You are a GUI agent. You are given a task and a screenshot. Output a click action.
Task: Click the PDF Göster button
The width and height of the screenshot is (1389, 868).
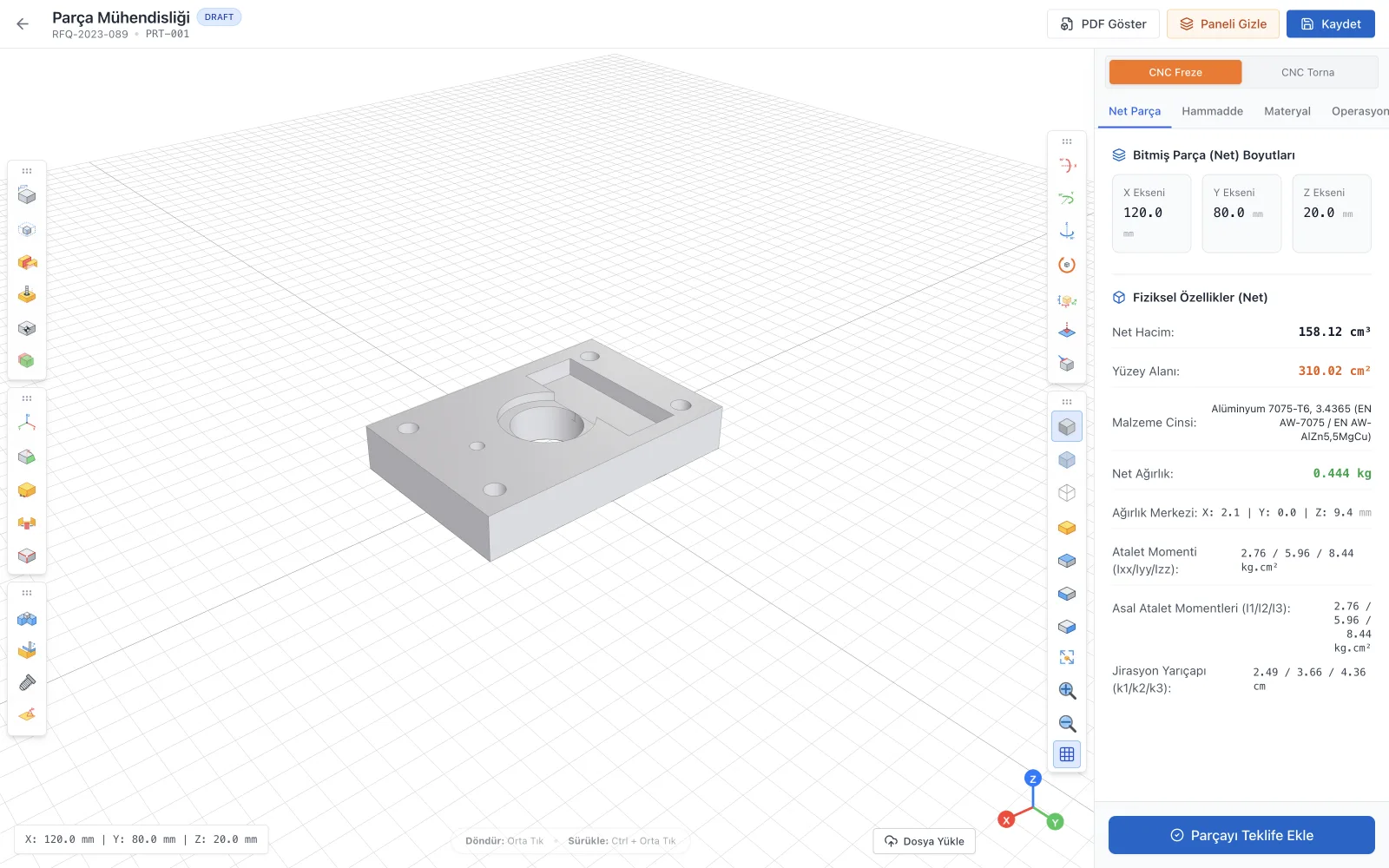[1103, 24]
